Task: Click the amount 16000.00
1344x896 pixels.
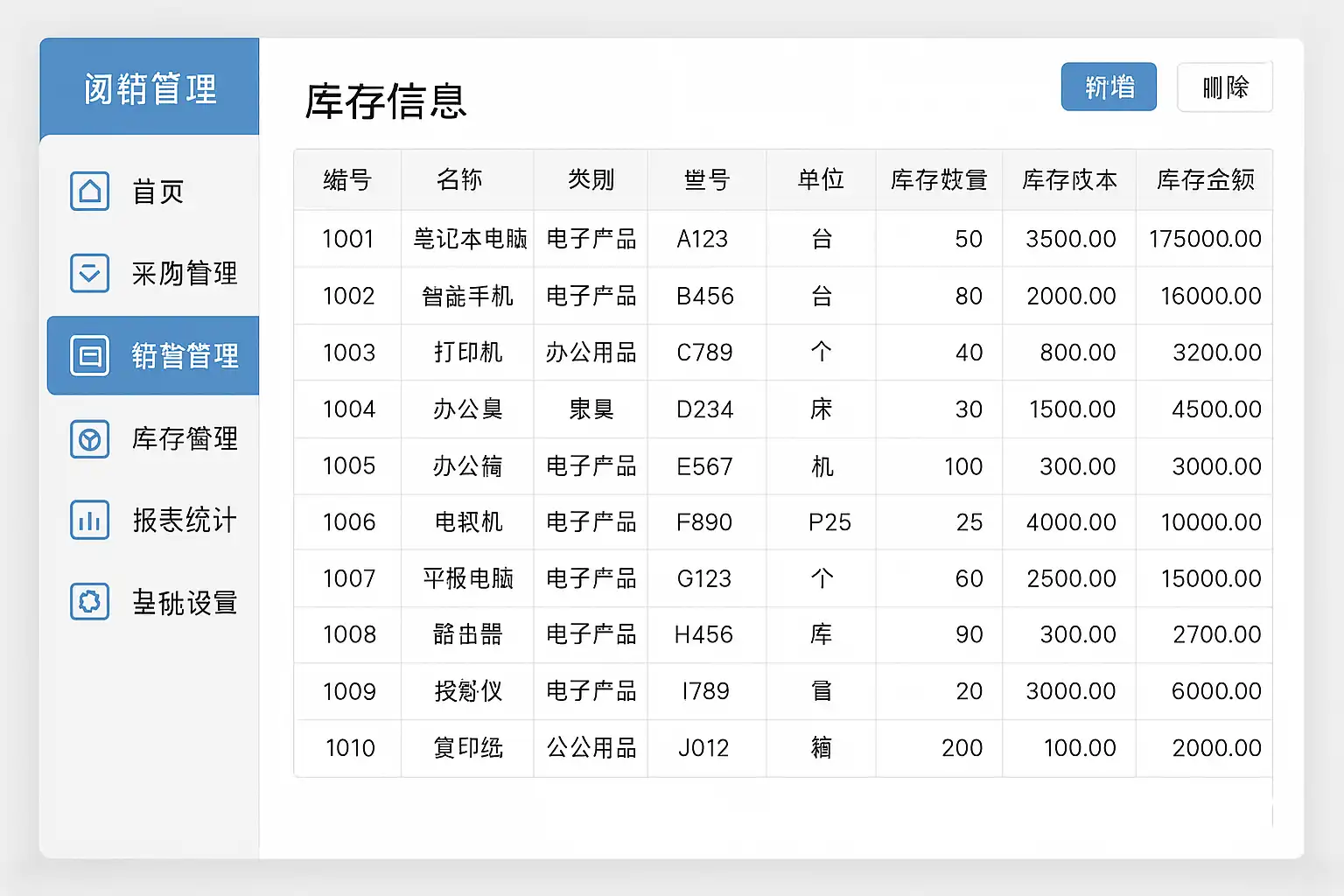Action: 1211,296
